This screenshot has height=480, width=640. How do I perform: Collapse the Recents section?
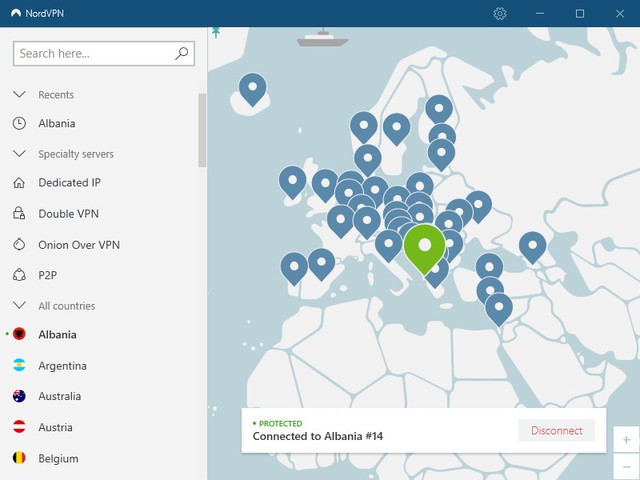click(x=19, y=95)
